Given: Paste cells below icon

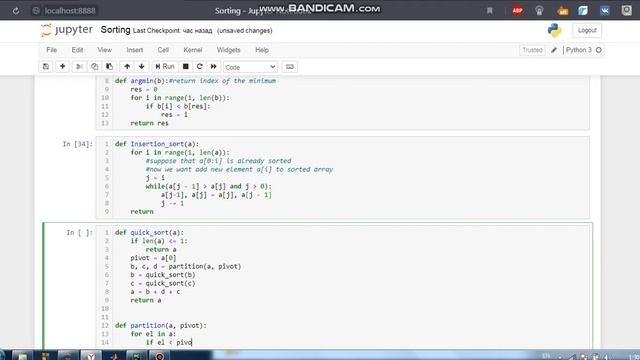Looking at the screenshot, I should [109, 67].
